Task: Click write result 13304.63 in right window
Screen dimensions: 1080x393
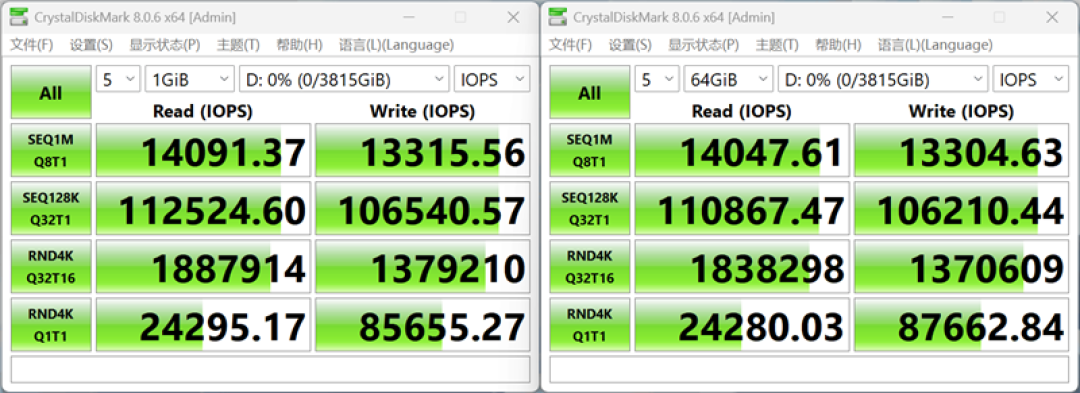Action: [x=962, y=151]
